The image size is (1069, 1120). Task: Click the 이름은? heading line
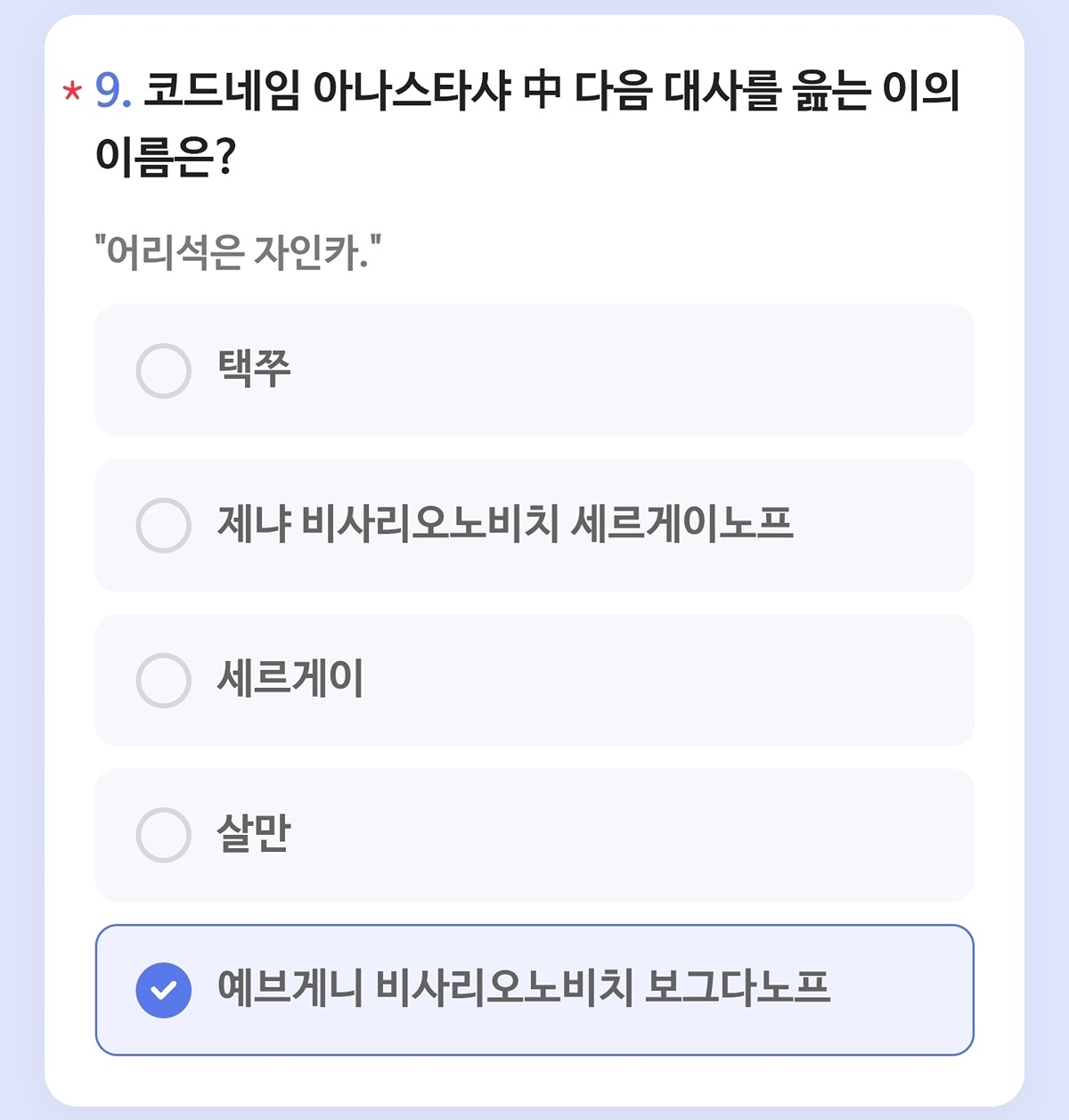pyautogui.click(x=165, y=158)
